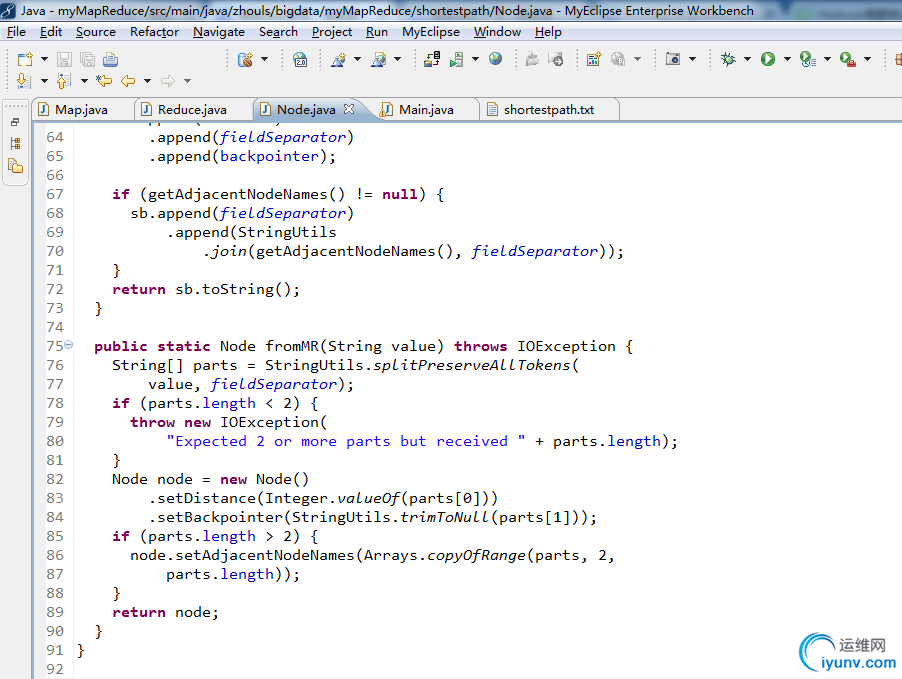902x679 pixels.
Task: Click the Print icon in toolbar
Action: [x=110, y=59]
